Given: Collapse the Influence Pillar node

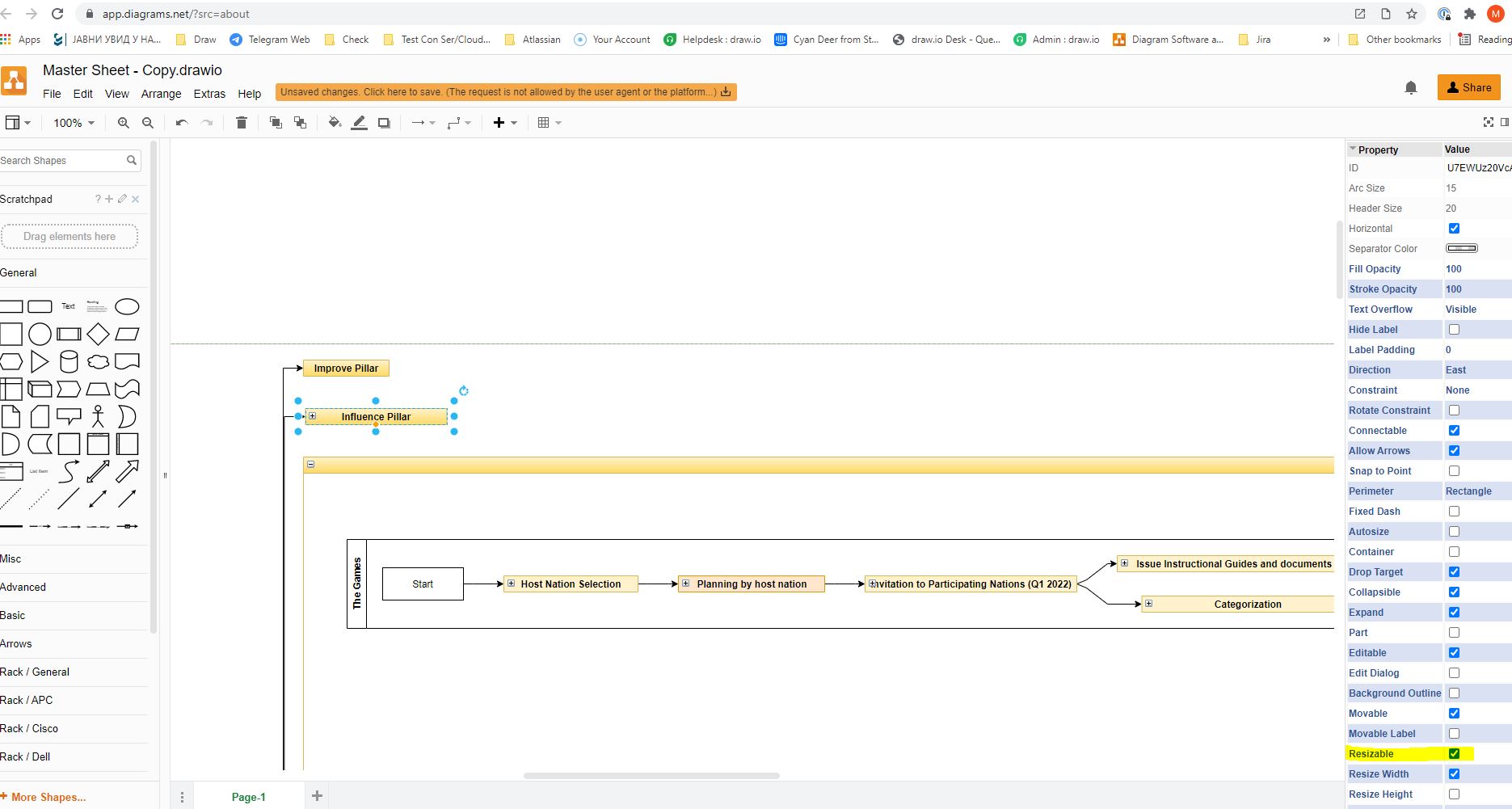Looking at the screenshot, I should tap(311, 415).
